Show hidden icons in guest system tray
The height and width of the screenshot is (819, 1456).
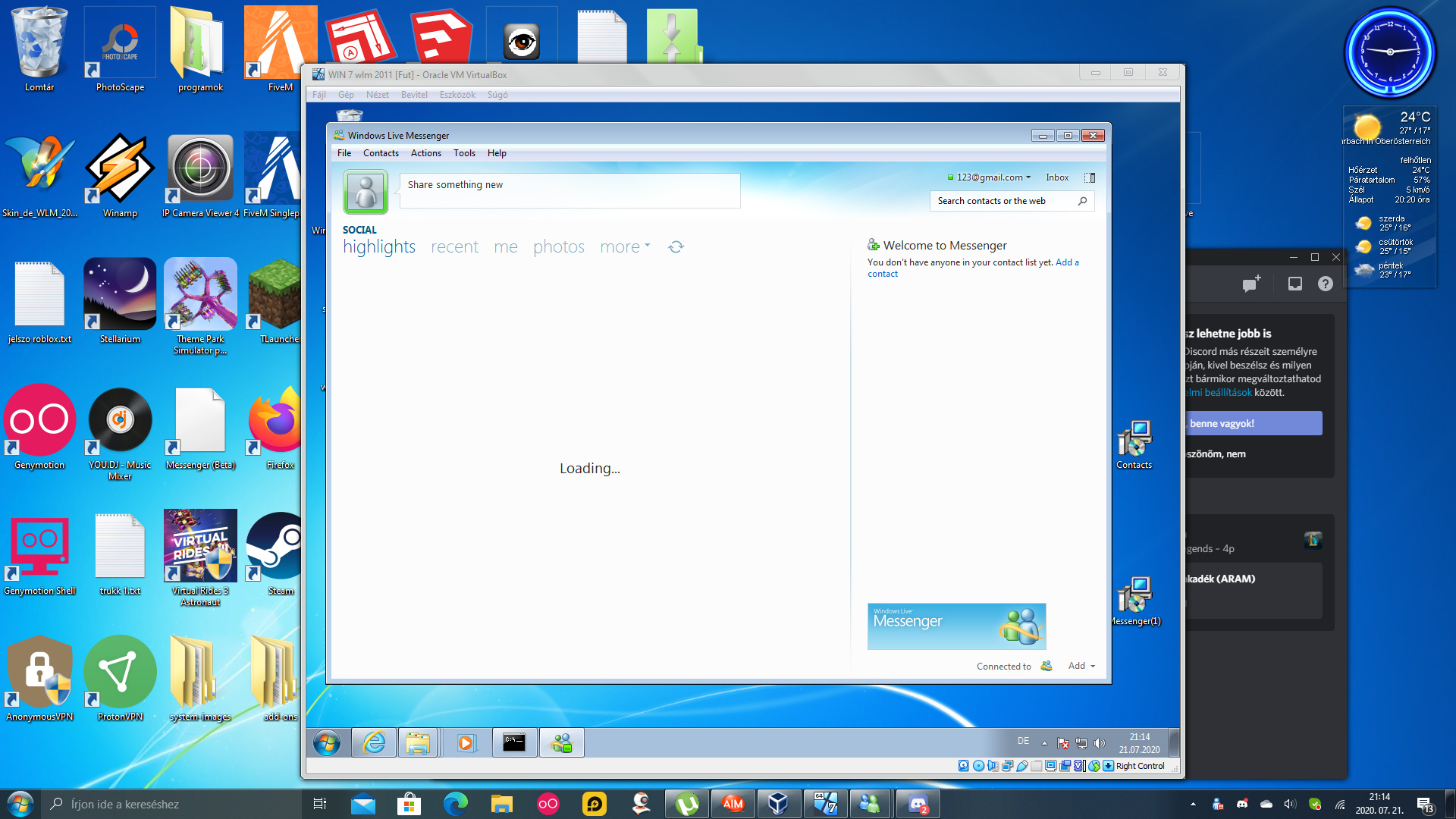pos(1044,743)
